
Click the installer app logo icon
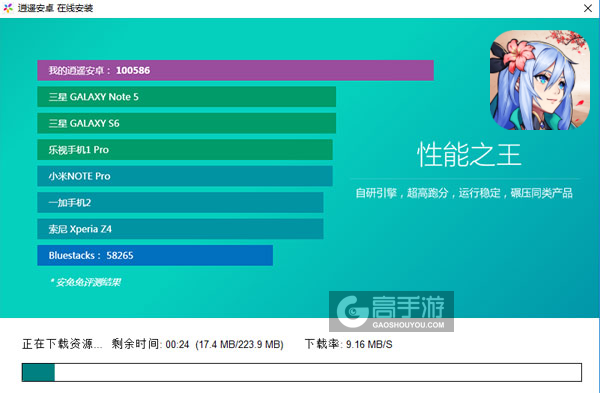[8, 8]
